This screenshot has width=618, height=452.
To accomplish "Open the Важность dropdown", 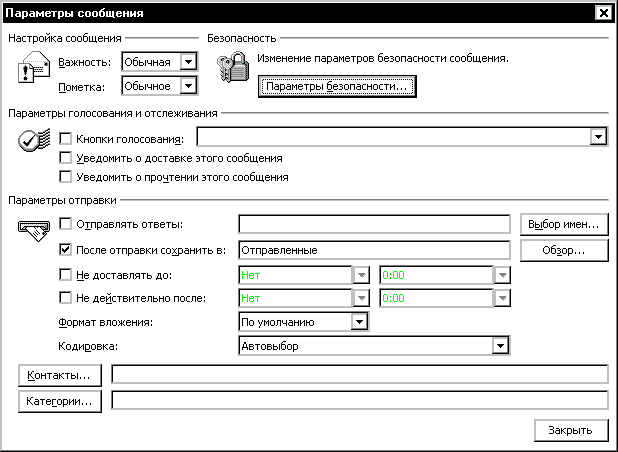I will click(x=188, y=62).
